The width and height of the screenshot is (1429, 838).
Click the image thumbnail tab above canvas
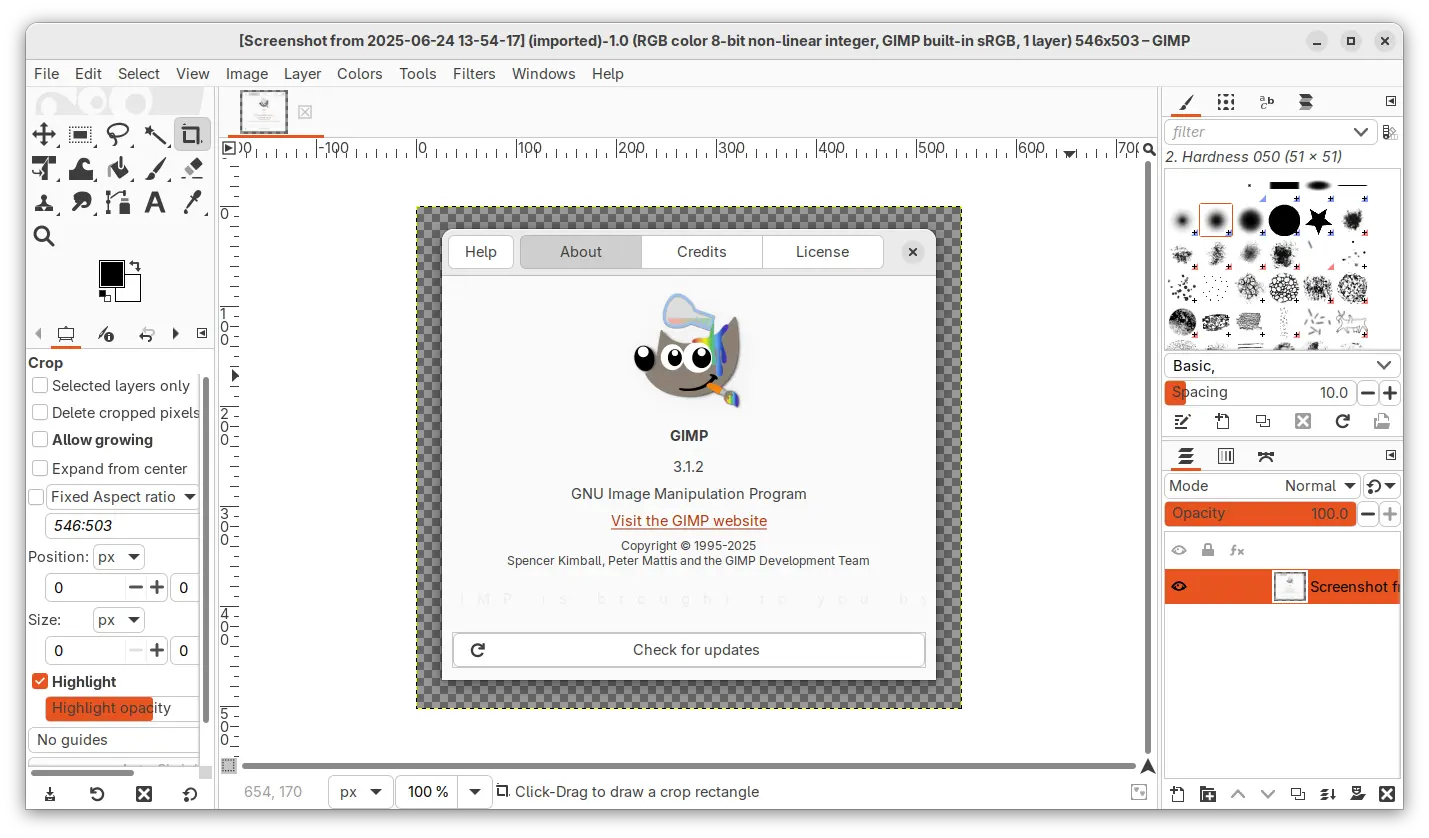point(264,111)
